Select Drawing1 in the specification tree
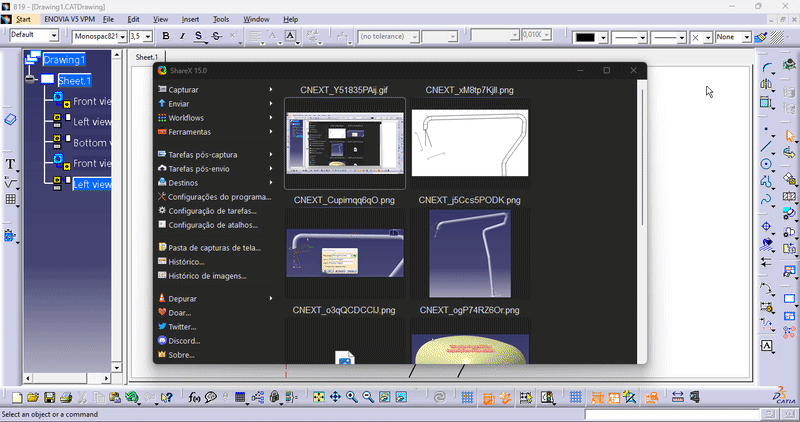This screenshot has height=422, width=800. point(64,60)
